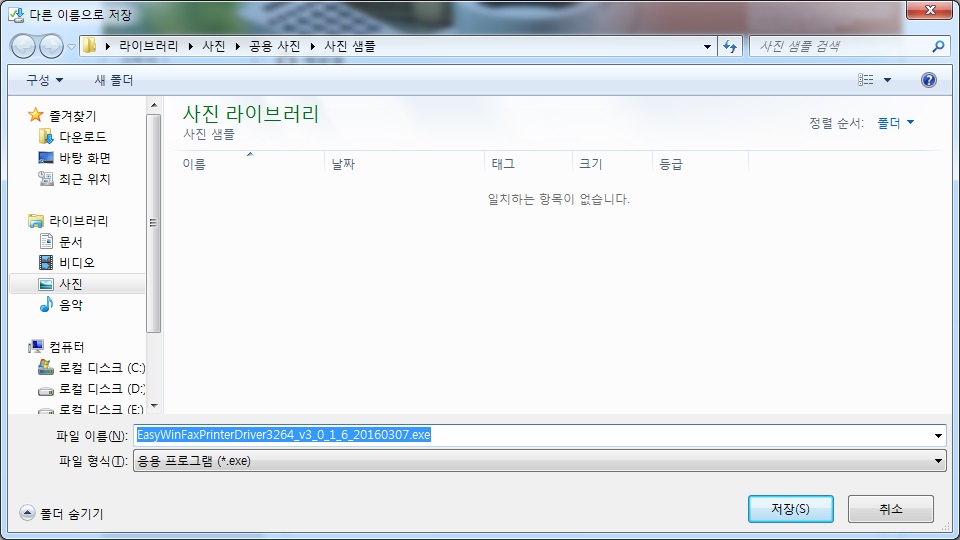Click the 다운로드 folder icon

click(x=46, y=136)
